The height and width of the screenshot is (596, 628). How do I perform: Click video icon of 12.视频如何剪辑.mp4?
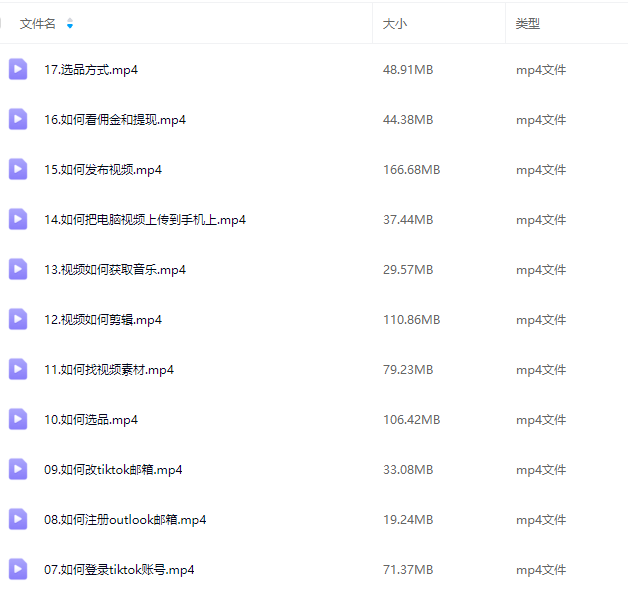[18, 319]
